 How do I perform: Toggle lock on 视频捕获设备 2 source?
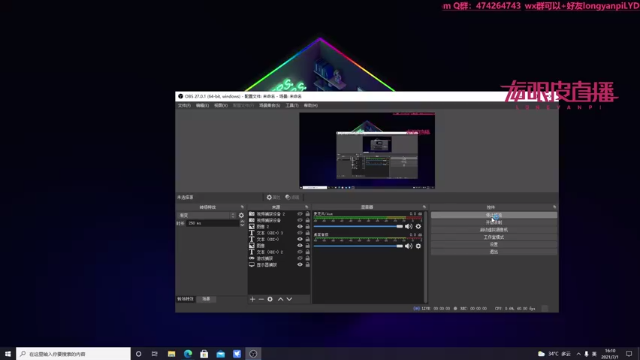(307, 214)
